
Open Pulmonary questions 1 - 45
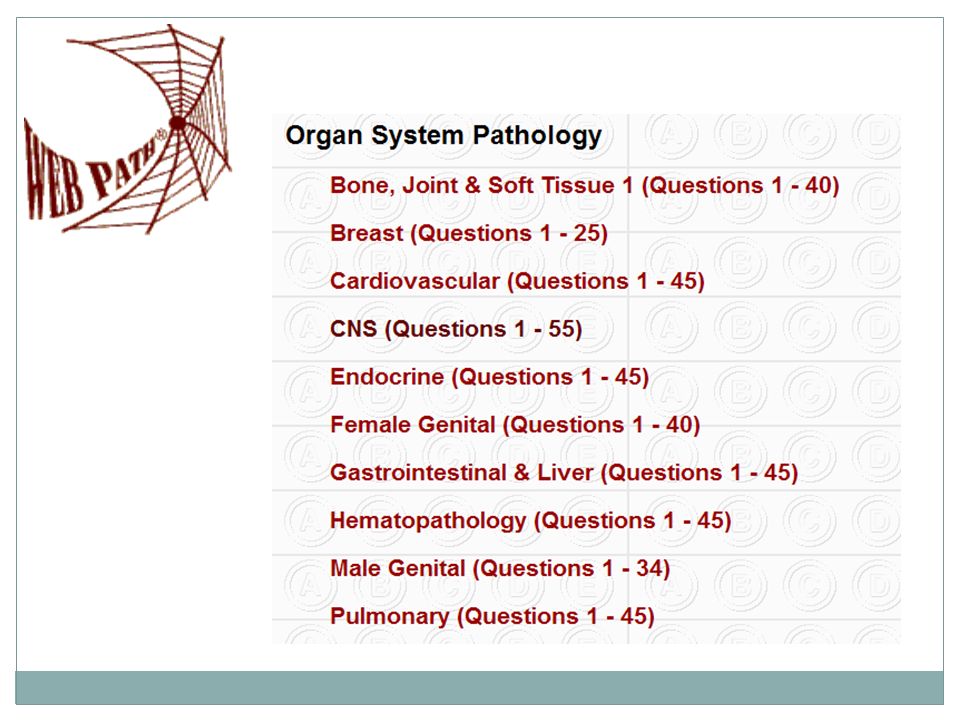[492, 616]
